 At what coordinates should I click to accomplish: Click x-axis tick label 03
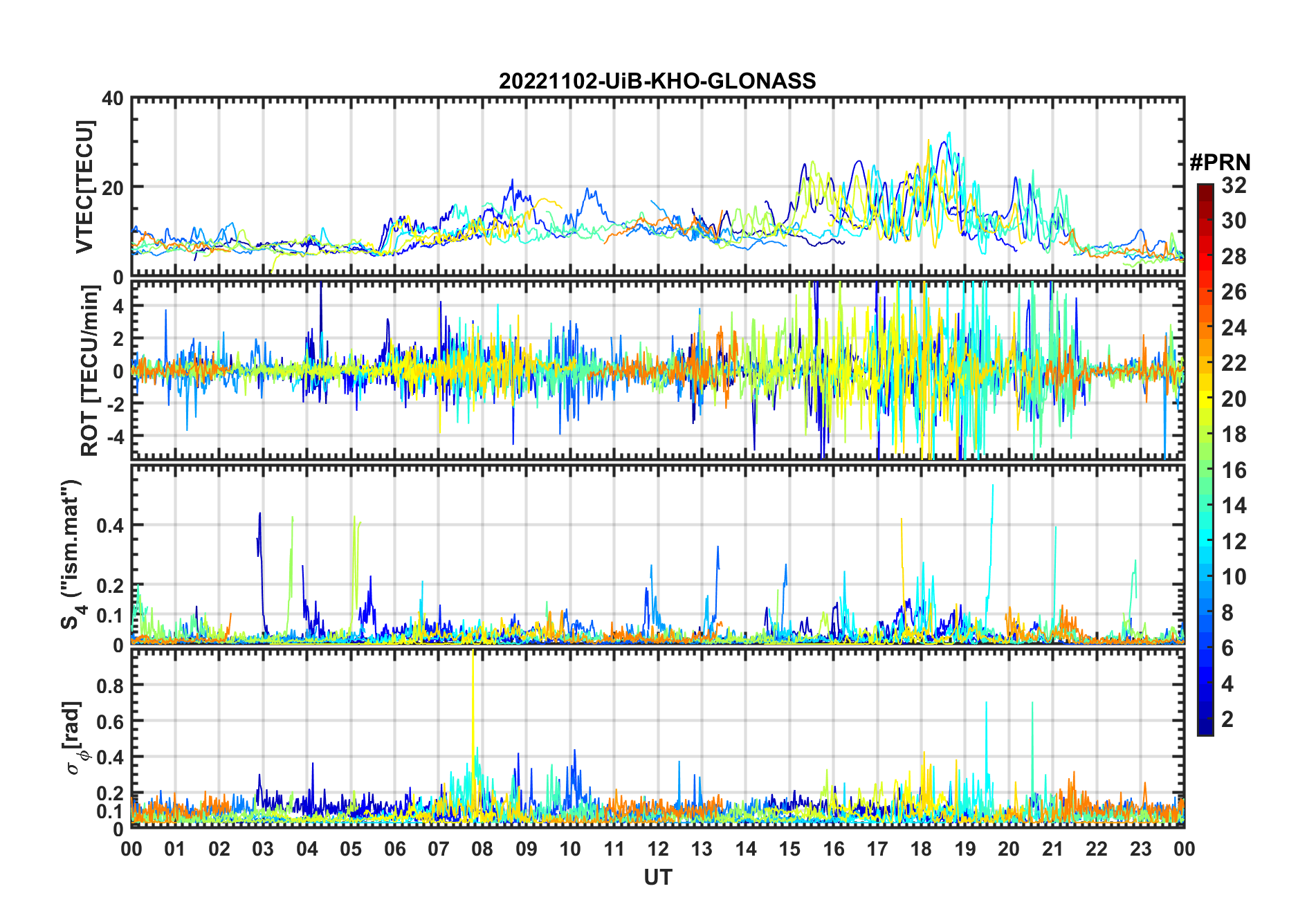point(263,849)
